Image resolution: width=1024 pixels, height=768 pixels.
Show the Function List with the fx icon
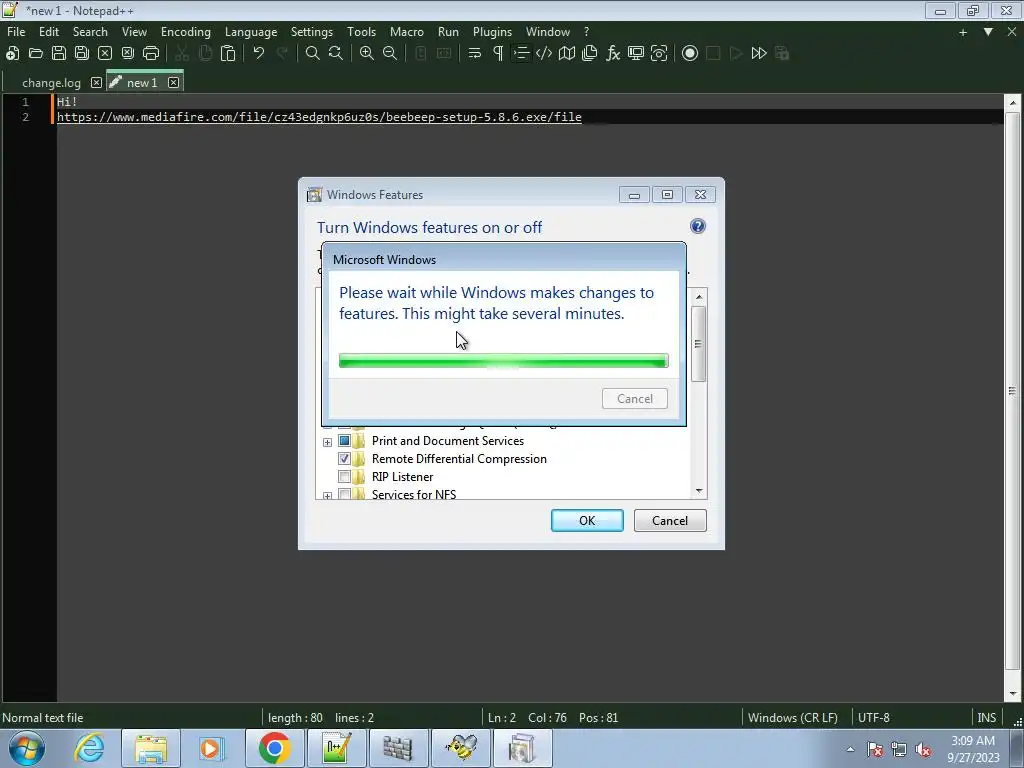click(x=613, y=54)
